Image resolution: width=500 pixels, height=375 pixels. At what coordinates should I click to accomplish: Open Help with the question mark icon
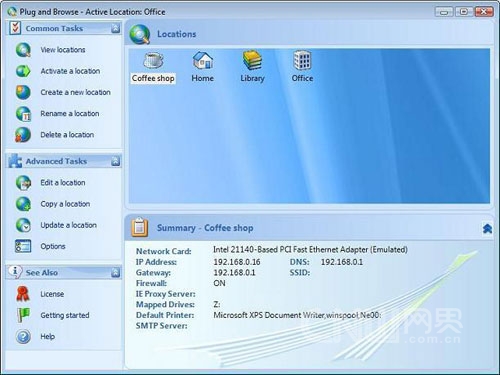(x=23, y=337)
